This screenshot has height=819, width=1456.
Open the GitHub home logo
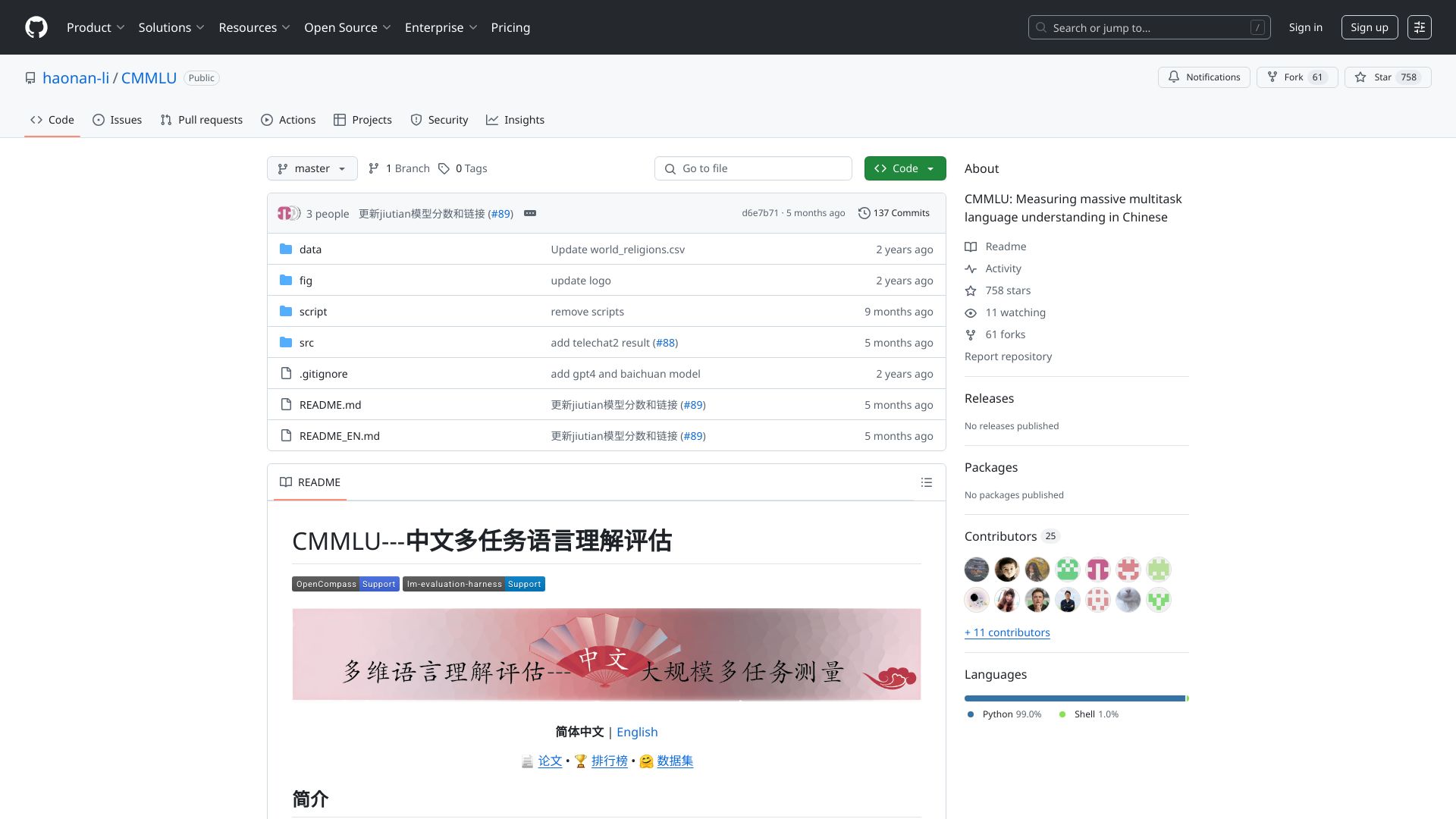tap(36, 27)
